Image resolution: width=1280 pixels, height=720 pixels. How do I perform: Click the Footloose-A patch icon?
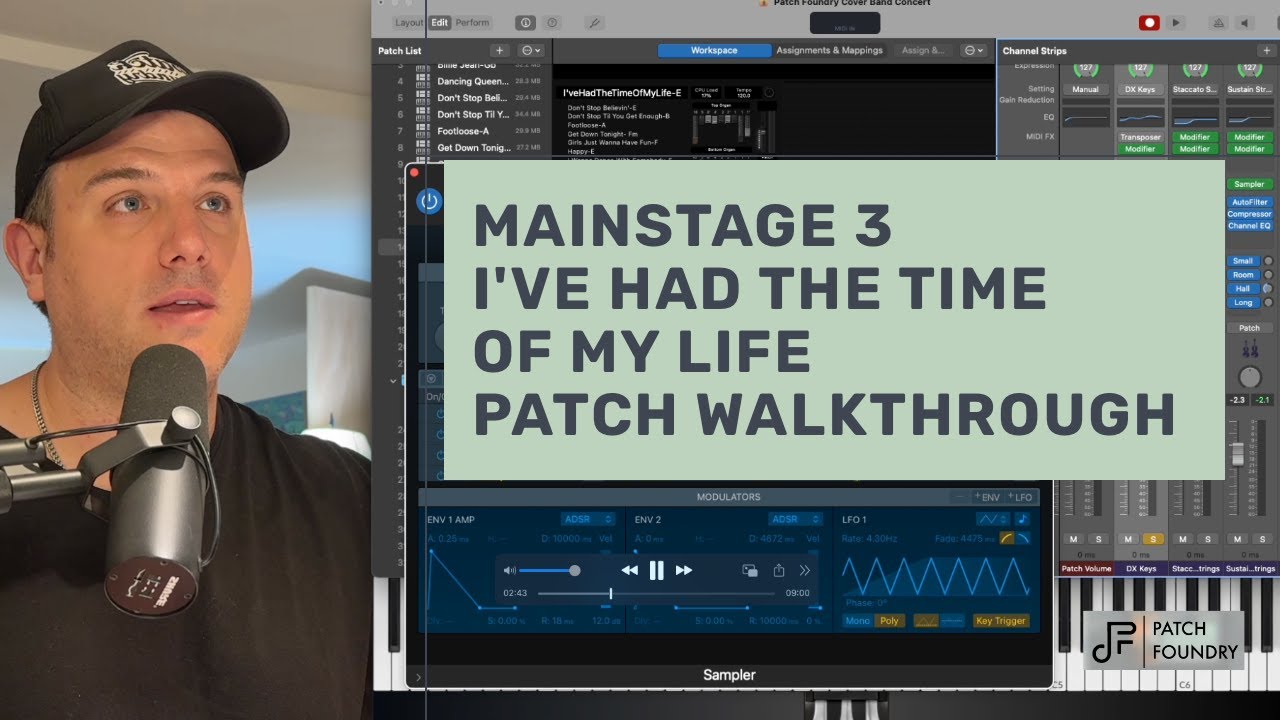point(424,131)
